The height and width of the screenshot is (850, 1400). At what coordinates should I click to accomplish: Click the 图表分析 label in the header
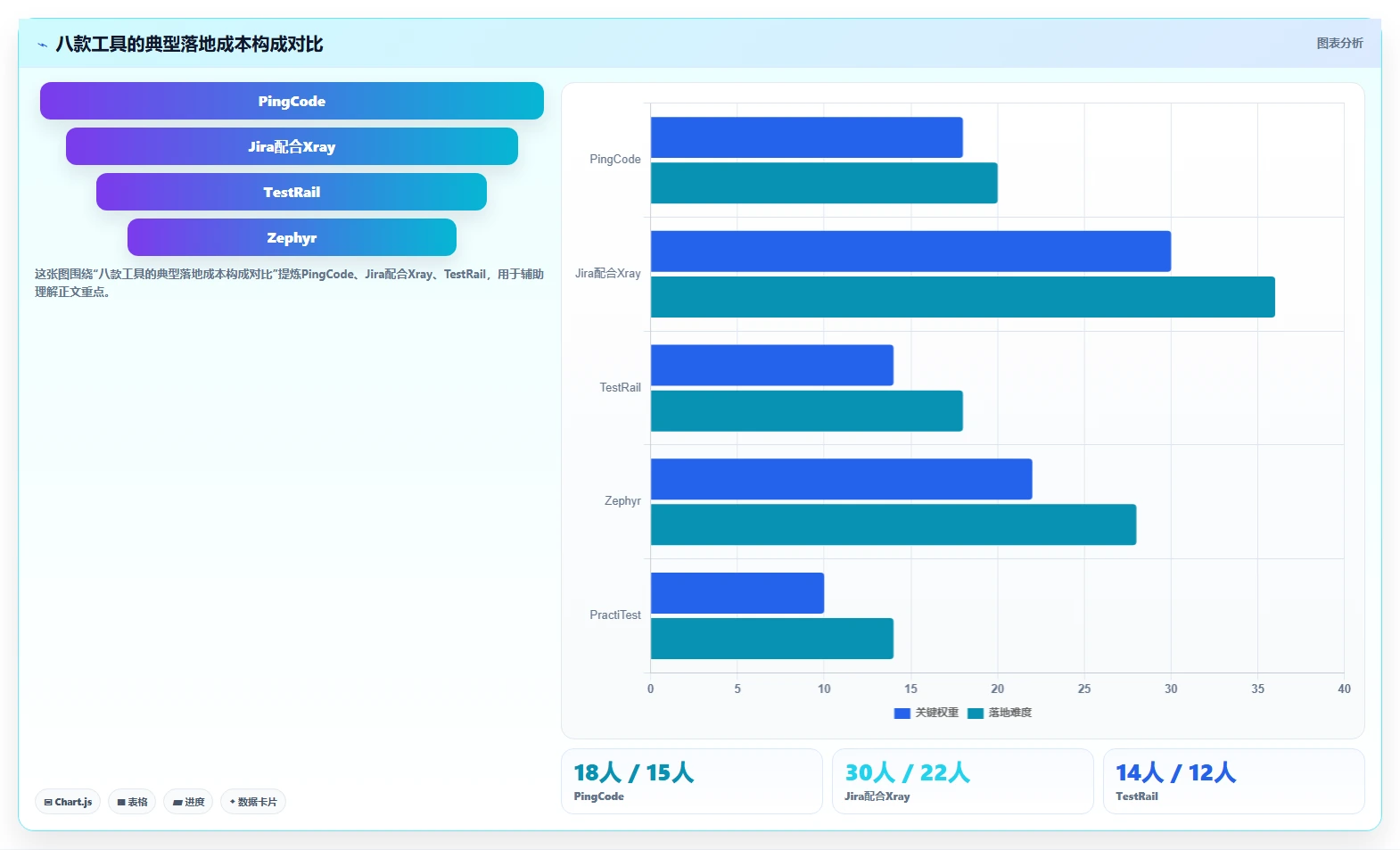(1339, 43)
